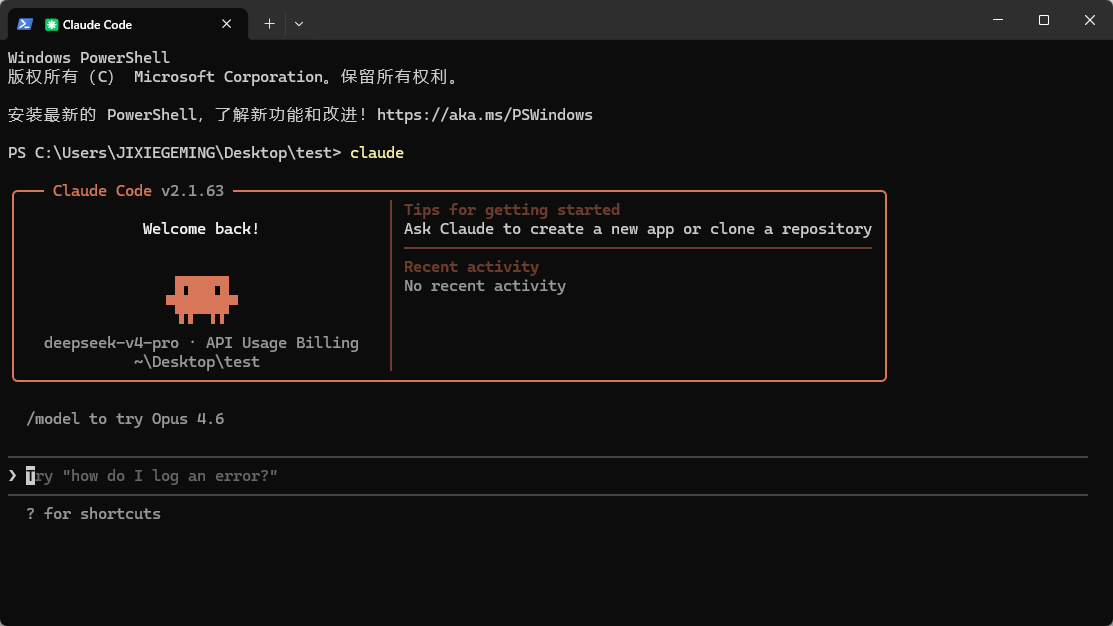Minimize the terminal window

pyautogui.click(x=998, y=20)
